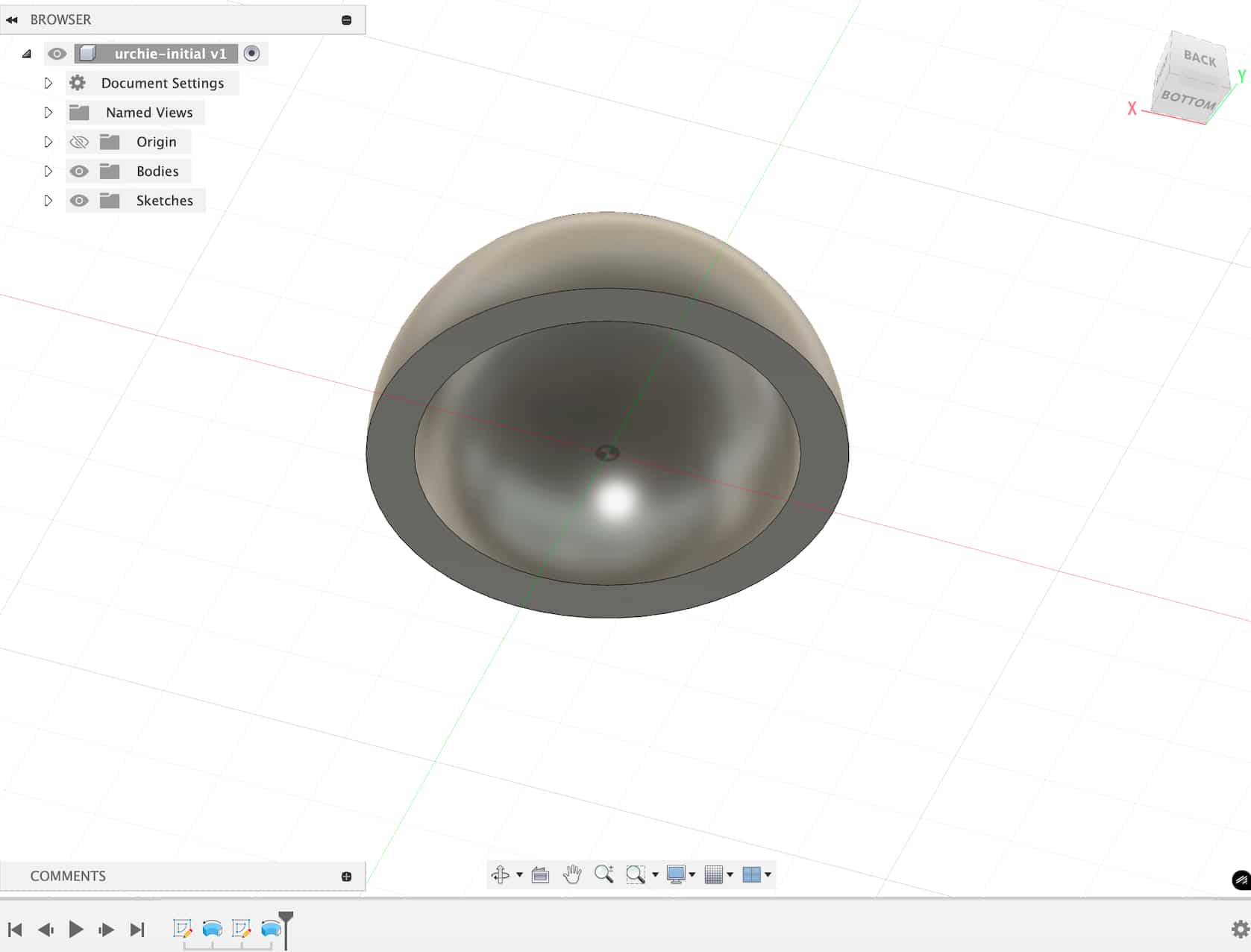This screenshot has width=1251, height=952.
Task: Expand the Origin folder node
Action: click(48, 142)
